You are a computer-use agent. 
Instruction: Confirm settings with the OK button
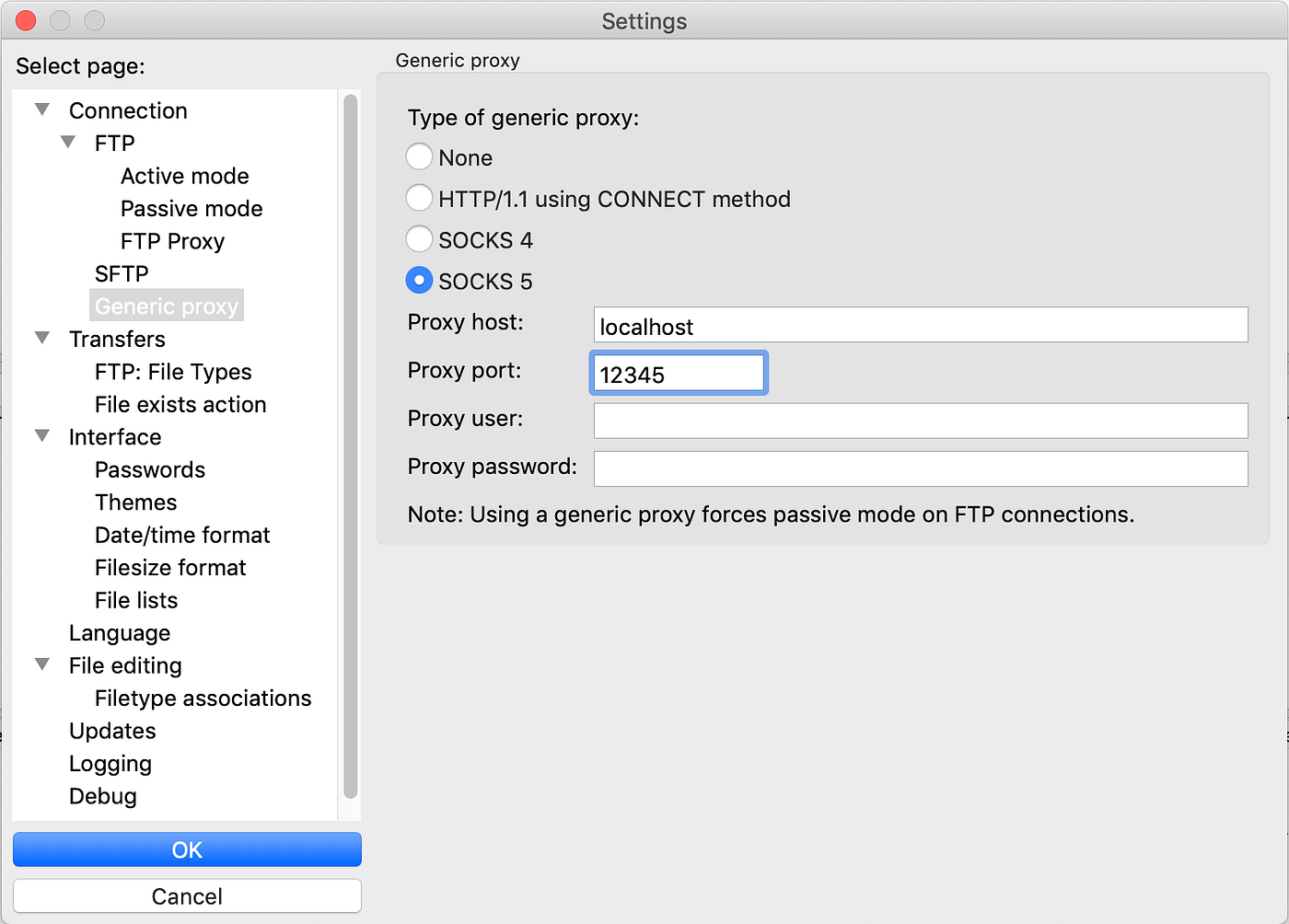point(187,849)
